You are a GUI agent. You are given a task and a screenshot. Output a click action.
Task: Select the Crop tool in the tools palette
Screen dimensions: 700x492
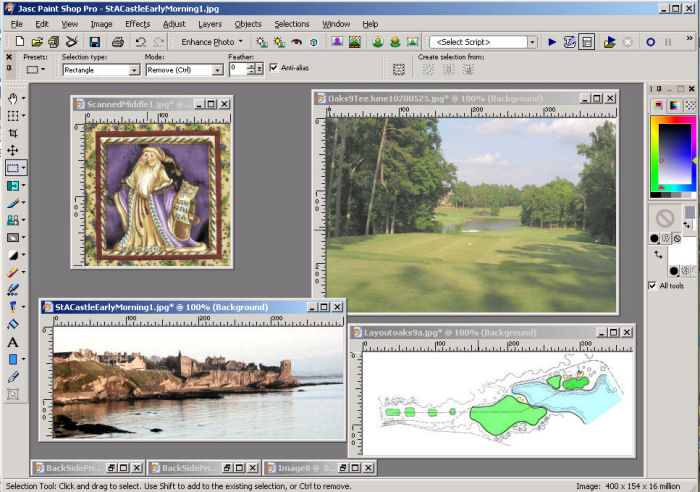coord(13,133)
